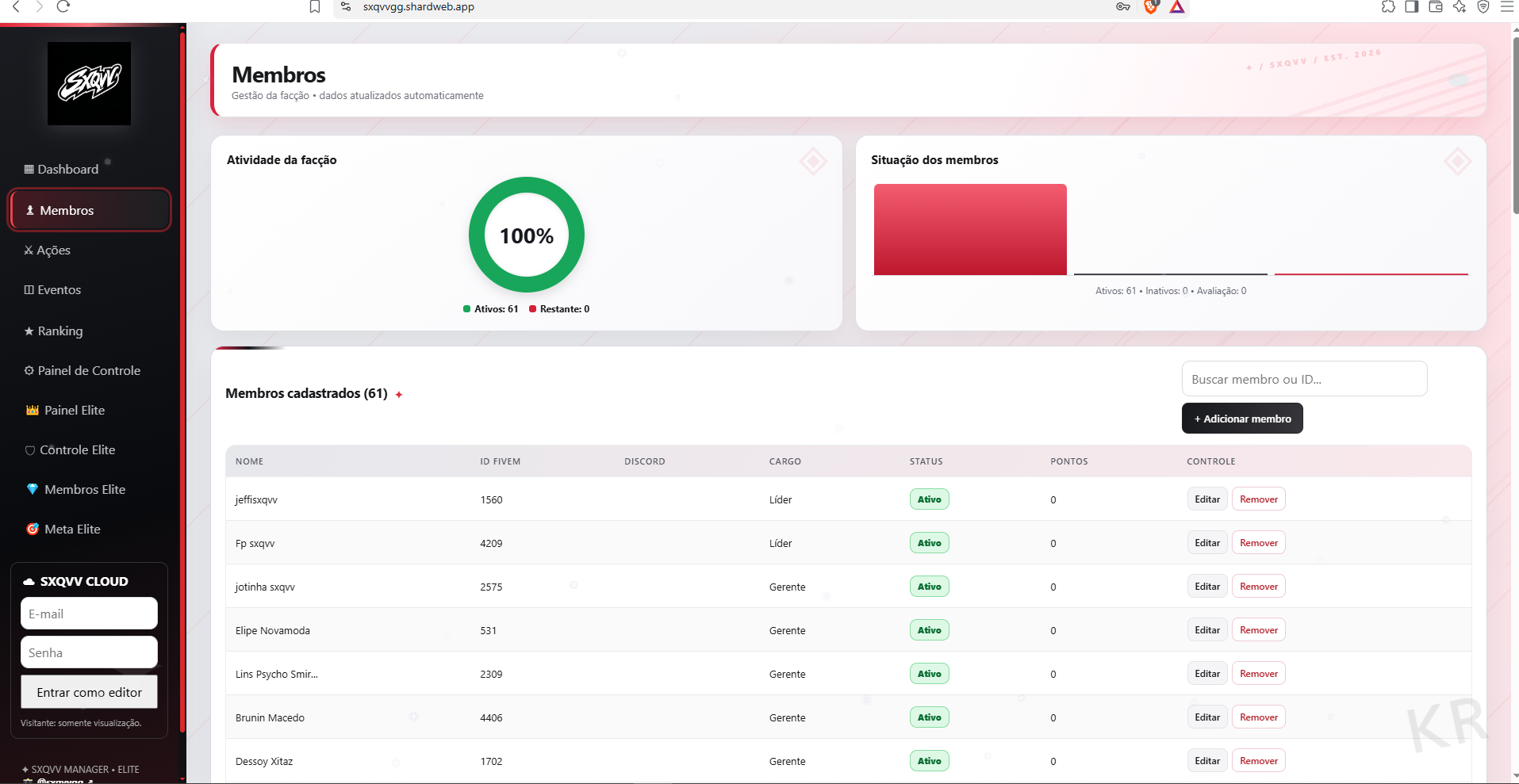This screenshot has width=1519, height=784.
Task: Open the browser wallet icon
Action: tap(1436, 6)
